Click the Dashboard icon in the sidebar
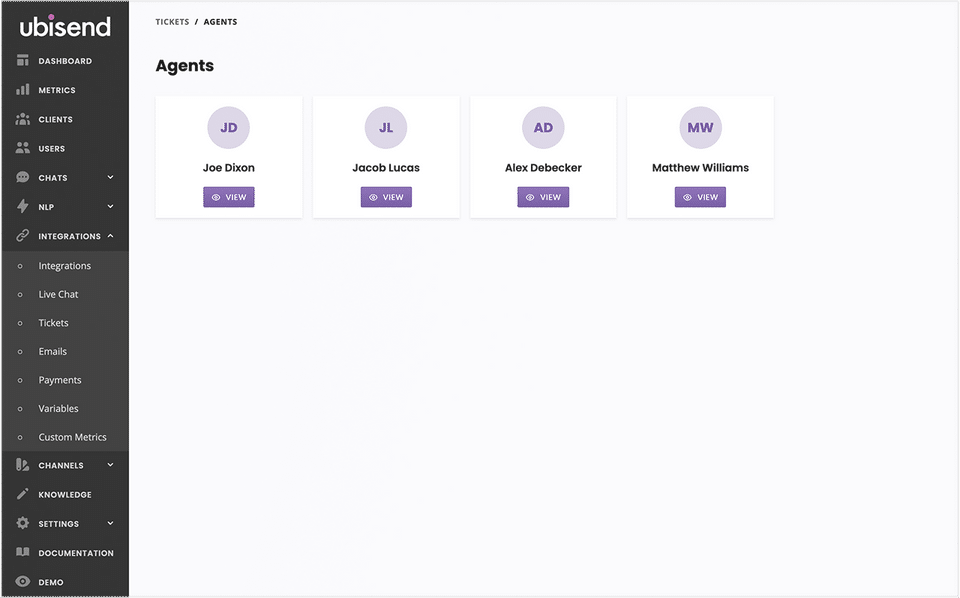The width and height of the screenshot is (960, 598). tap(23, 61)
